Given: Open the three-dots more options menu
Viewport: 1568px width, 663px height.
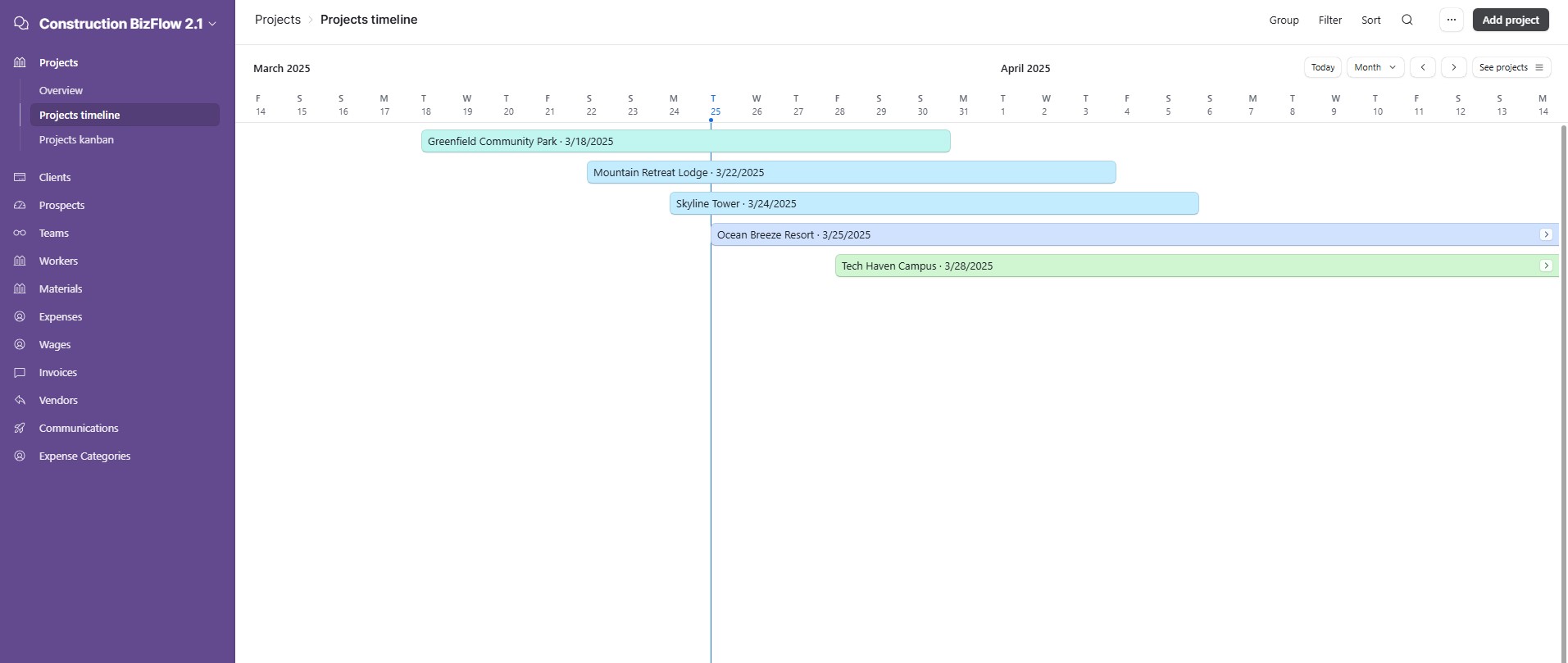Looking at the screenshot, I should coord(1452,20).
